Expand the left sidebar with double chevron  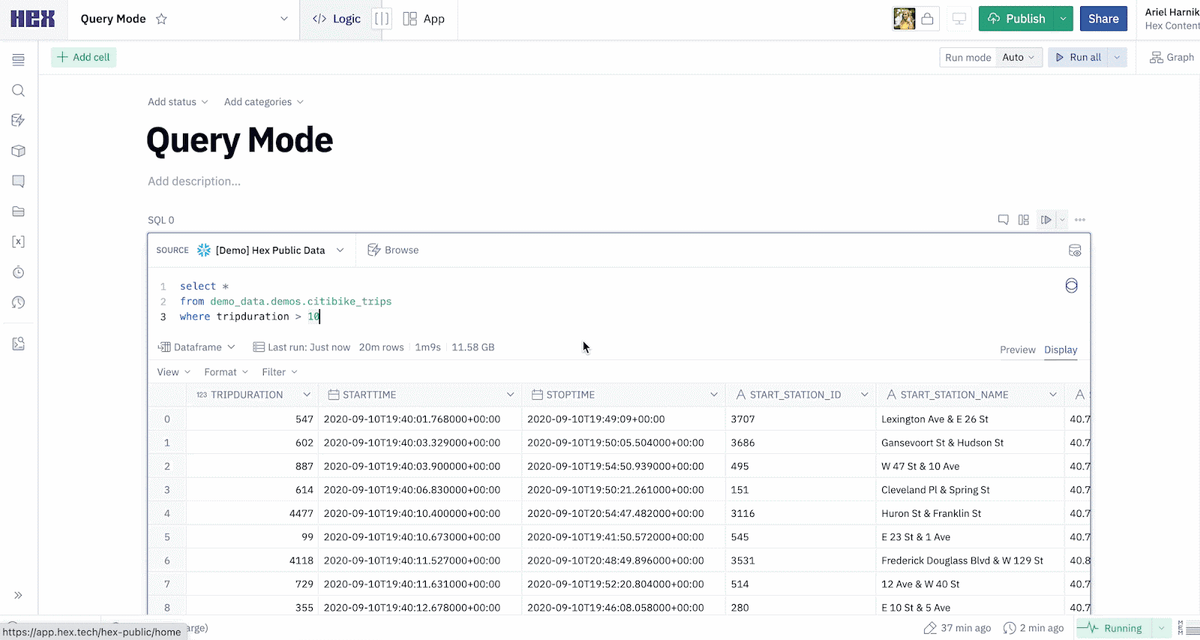coord(18,595)
